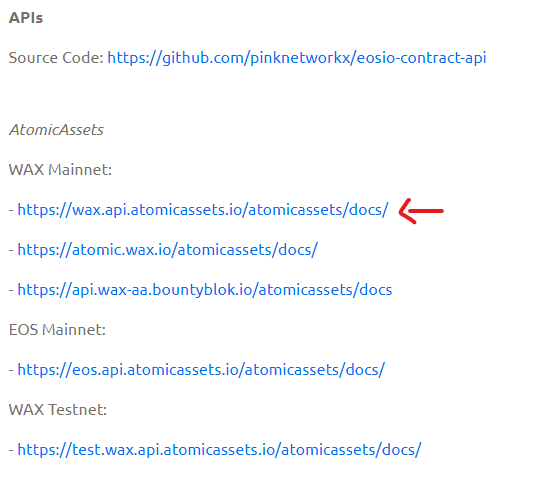Select the italic AtomicAssets subheading
560x478 pixels.
click(56, 130)
